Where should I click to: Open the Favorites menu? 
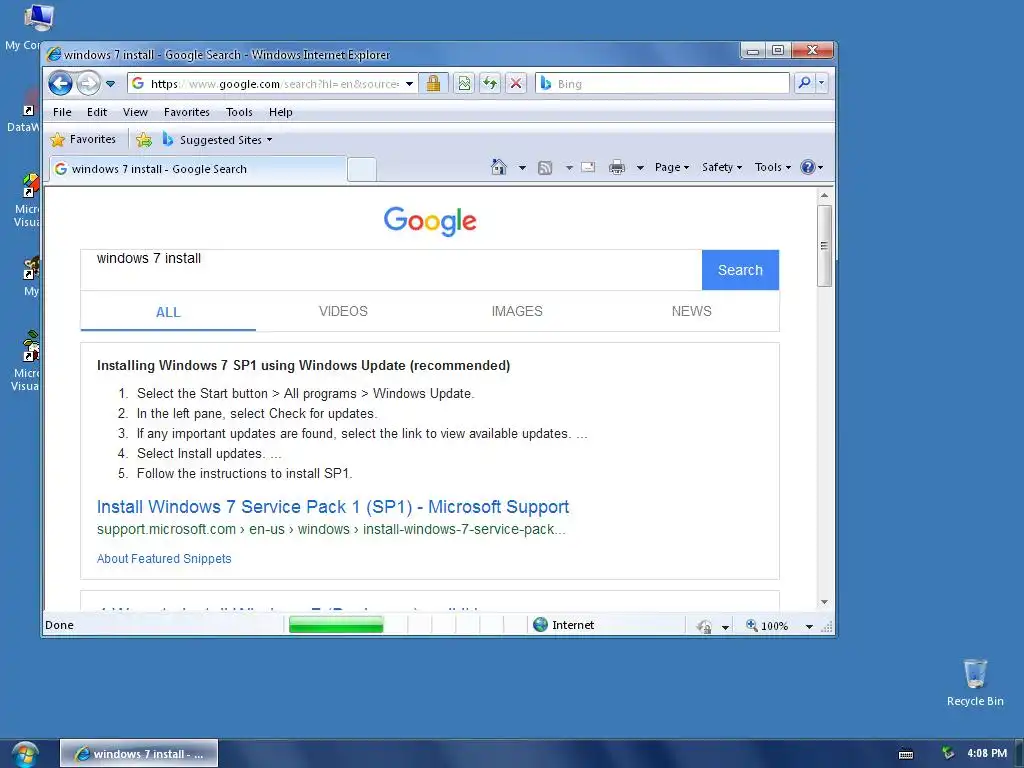187,112
